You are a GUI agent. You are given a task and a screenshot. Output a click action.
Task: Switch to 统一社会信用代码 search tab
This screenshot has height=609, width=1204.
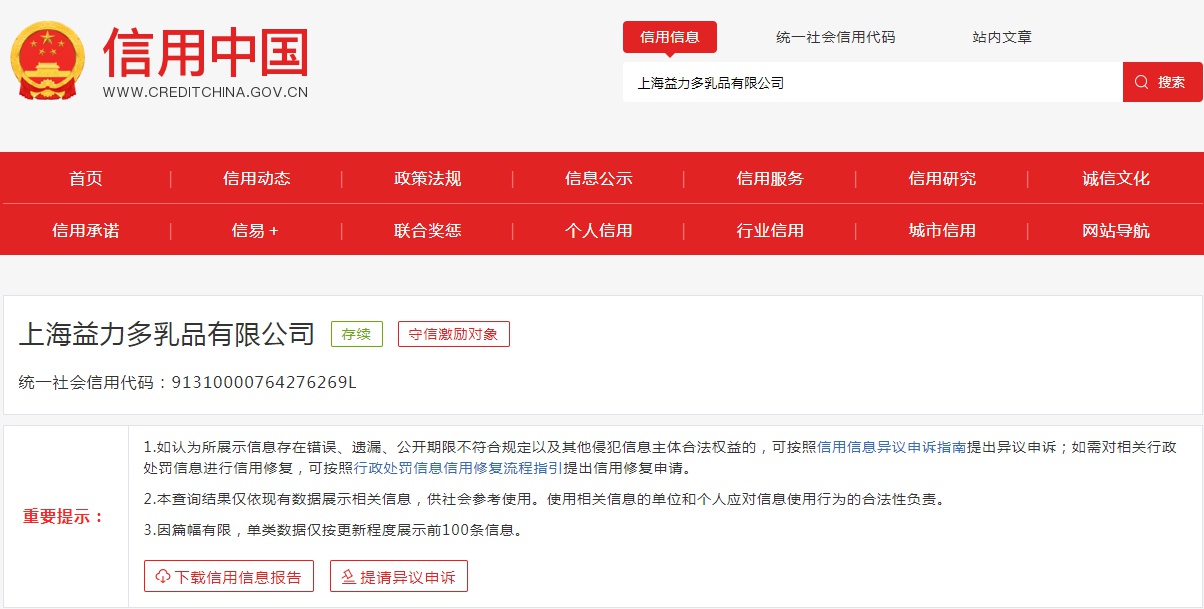coord(835,37)
